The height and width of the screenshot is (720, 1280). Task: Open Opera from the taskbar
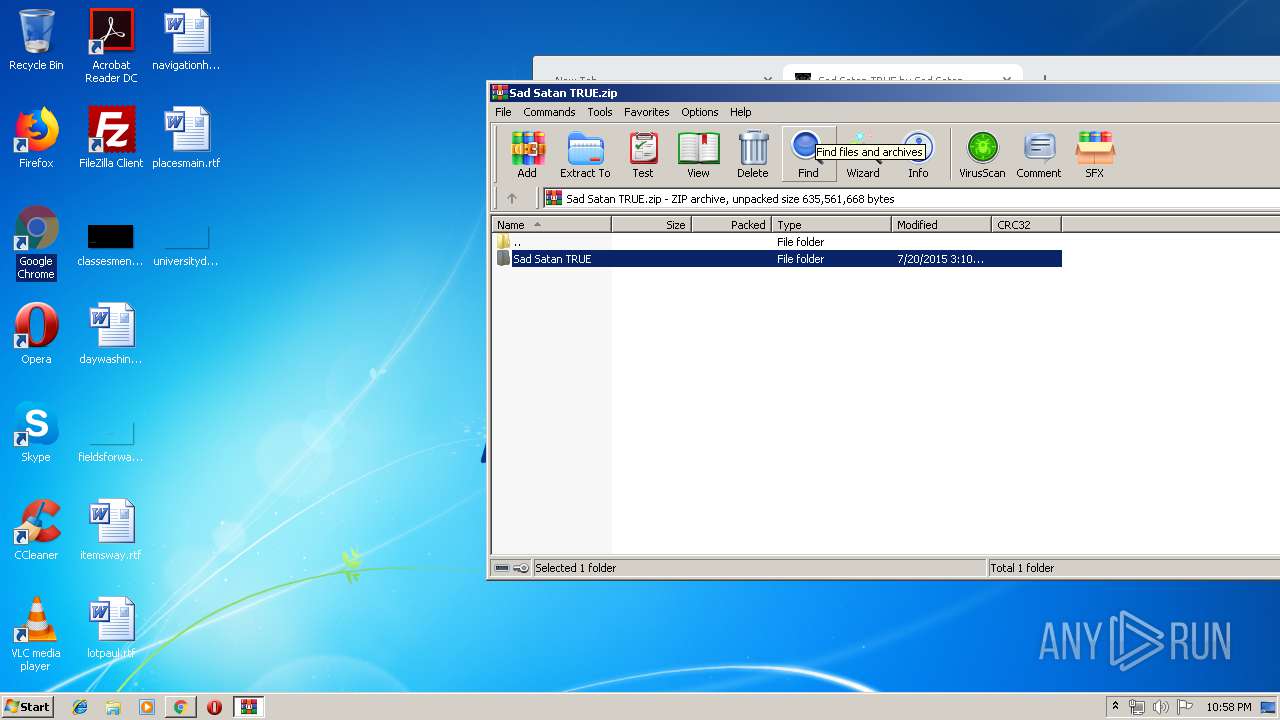tap(214, 707)
